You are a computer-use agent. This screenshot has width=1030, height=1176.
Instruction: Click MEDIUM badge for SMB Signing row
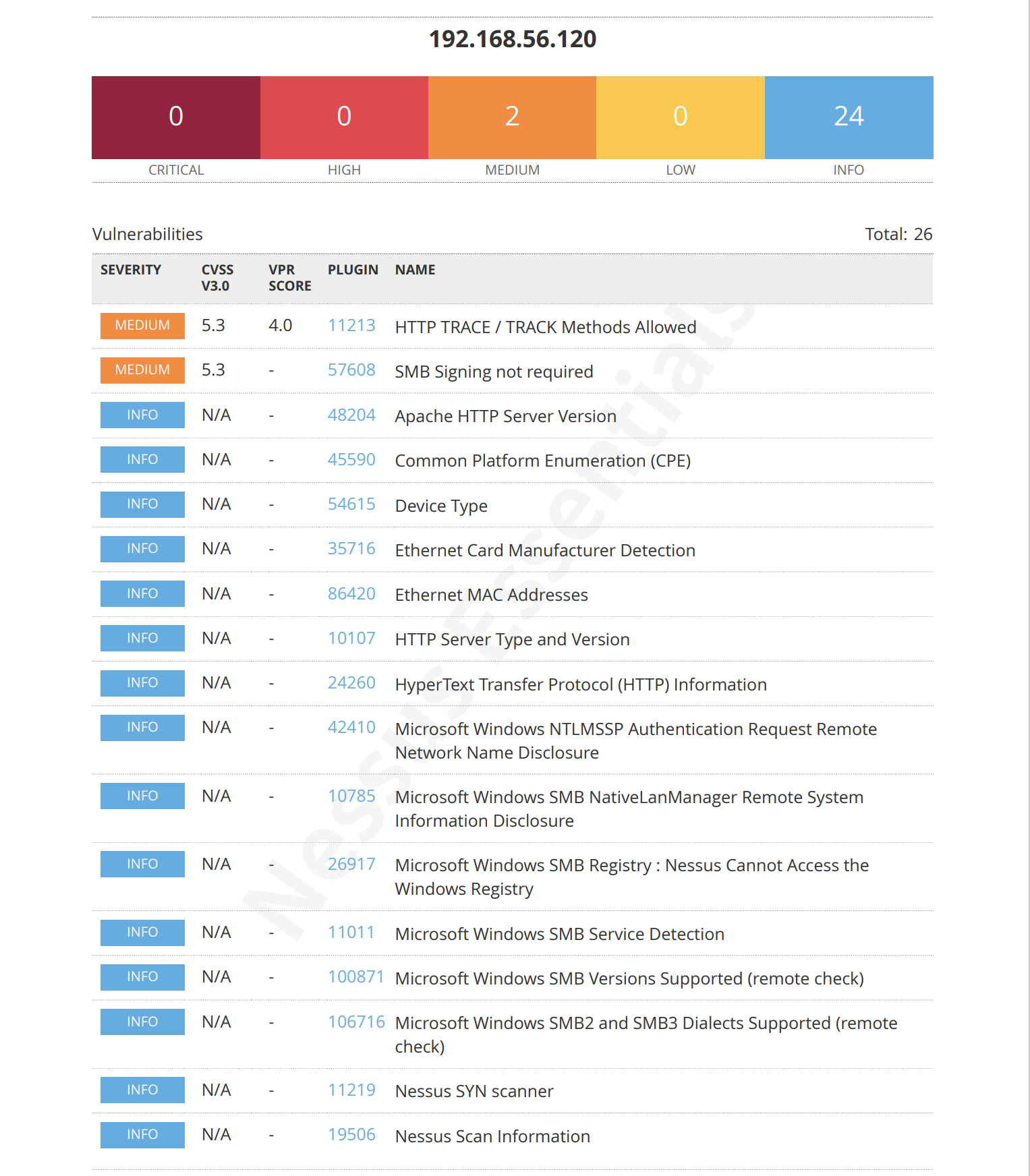142,370
